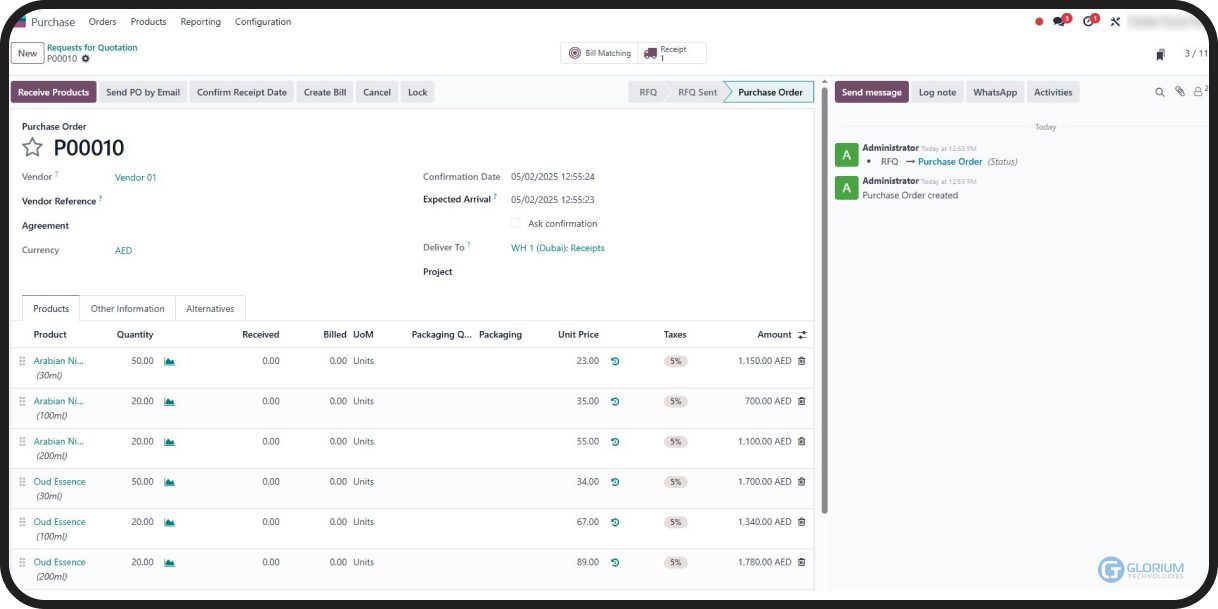Select the RFQ status stage

(648, 92)
